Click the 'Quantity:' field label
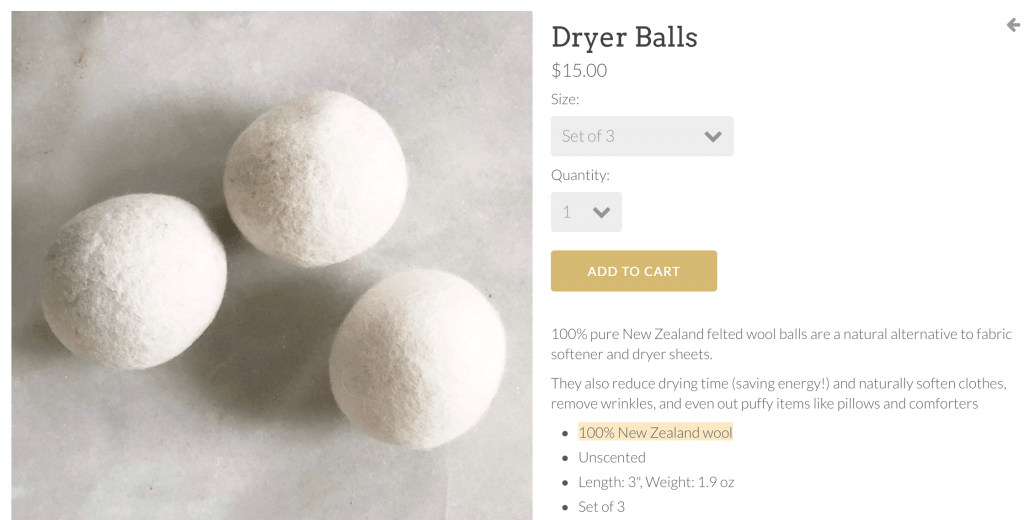Image resolution: width=1024 pixels, height=520 pixels. (x=581, y=175)
